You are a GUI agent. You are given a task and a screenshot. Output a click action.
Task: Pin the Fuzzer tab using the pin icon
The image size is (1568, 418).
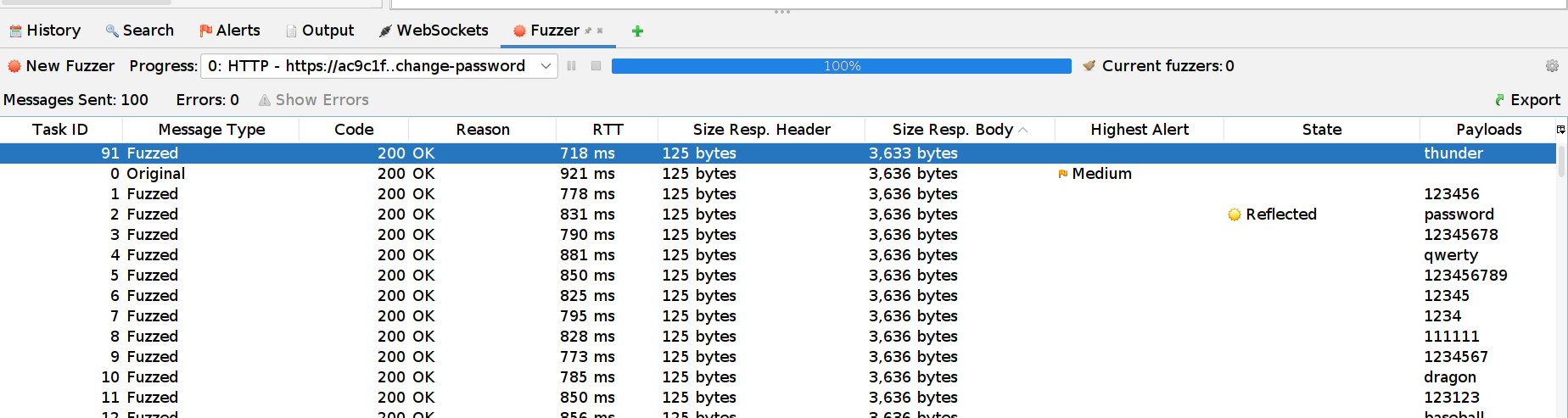[x=588, y=31]
